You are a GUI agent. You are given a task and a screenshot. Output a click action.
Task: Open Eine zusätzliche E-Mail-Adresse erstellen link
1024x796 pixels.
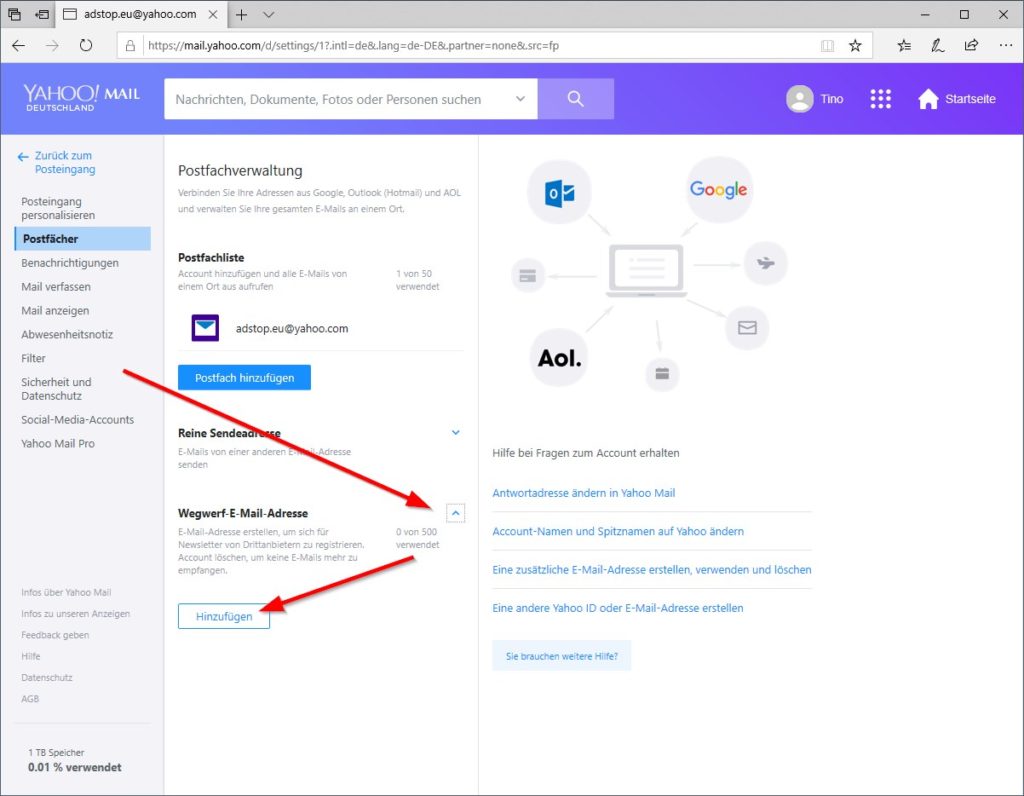point(652,570)
